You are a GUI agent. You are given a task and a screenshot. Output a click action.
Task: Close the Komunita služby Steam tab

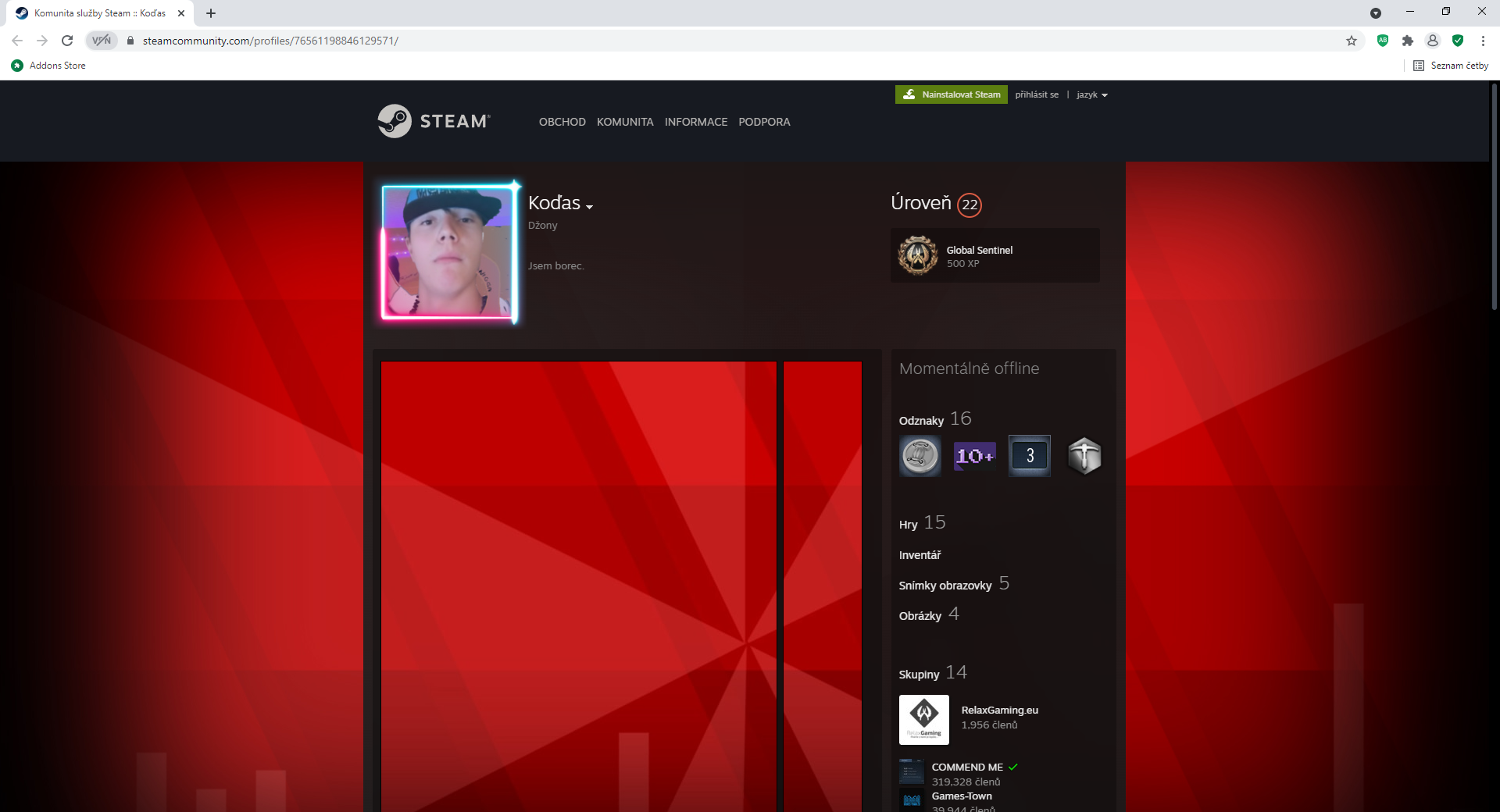[181, 13]
